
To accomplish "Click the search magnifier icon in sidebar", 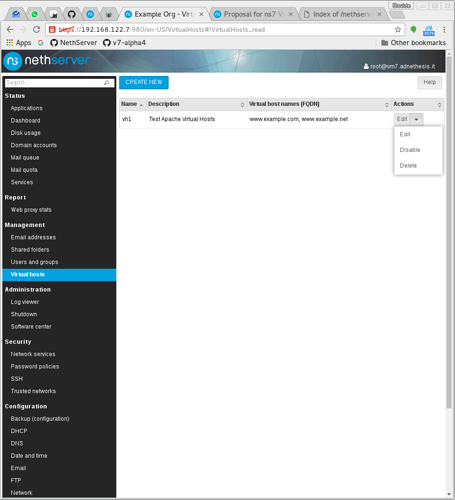I will click(x=106, y=83).
